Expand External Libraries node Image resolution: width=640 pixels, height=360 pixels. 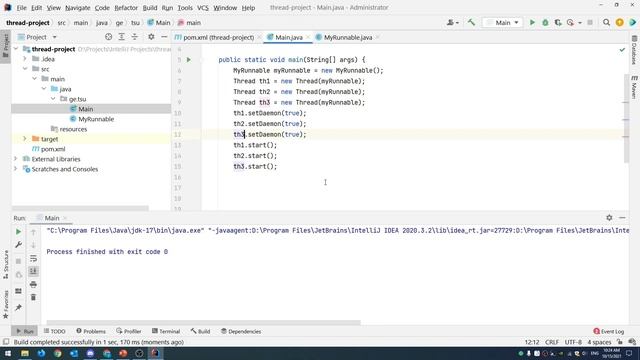pos(16,159)
